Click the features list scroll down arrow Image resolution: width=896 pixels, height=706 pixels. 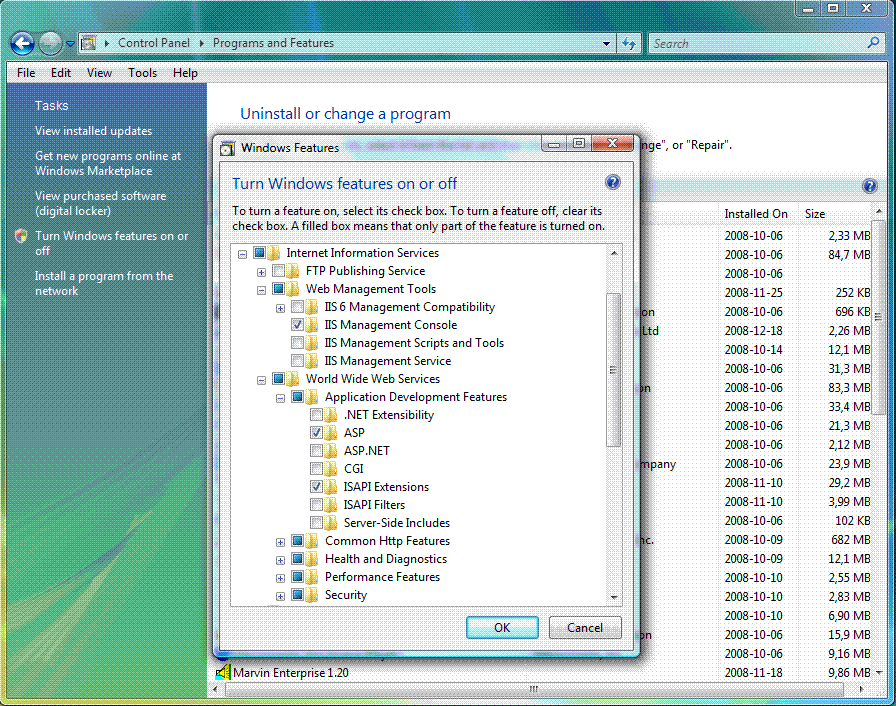614,597
